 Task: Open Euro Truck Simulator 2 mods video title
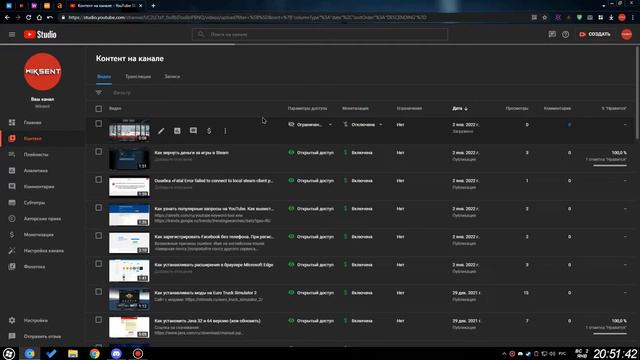205,293
